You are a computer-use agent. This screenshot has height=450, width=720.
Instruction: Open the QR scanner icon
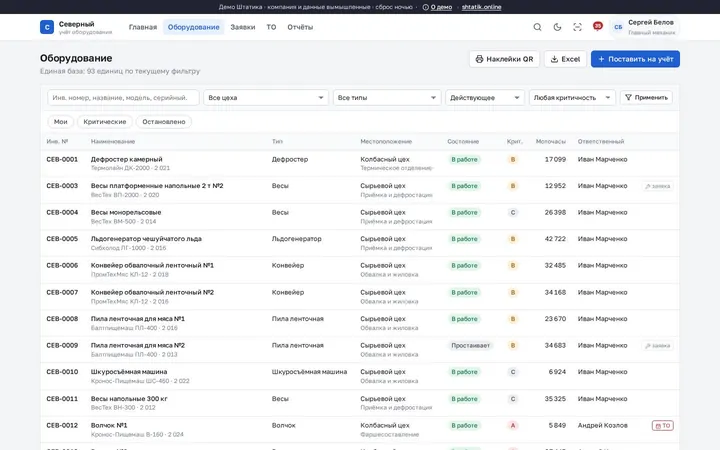coord(577,27)
